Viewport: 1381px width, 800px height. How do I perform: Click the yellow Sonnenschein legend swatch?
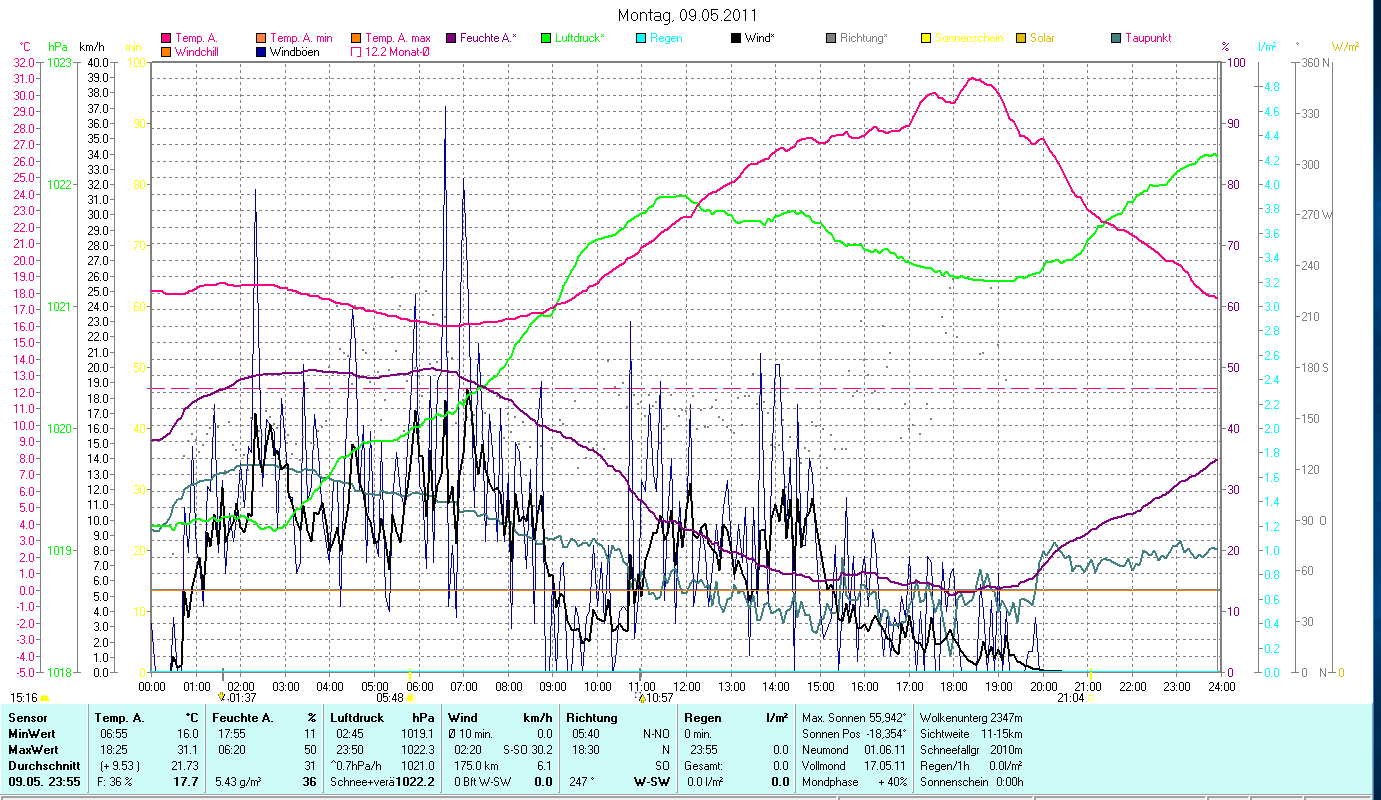pyautogui.click(x=926, y=38)
